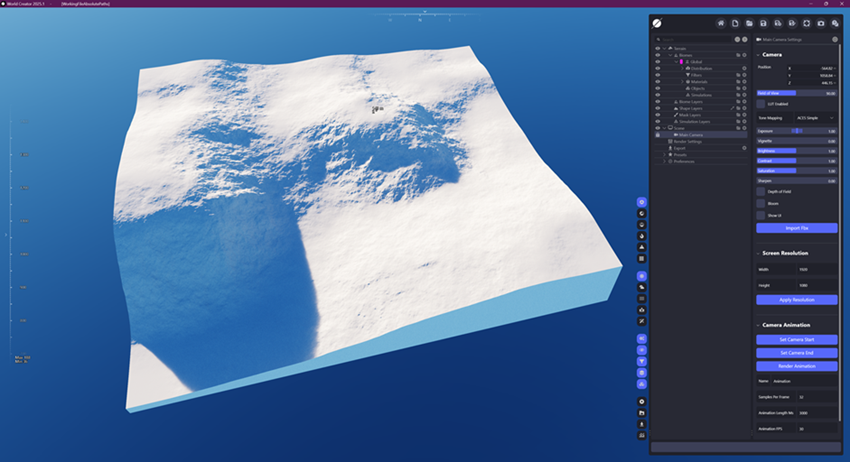This screenshot has width=850, height=462.
Task: Select the Export tree item
Action: (x=680, y=148)
